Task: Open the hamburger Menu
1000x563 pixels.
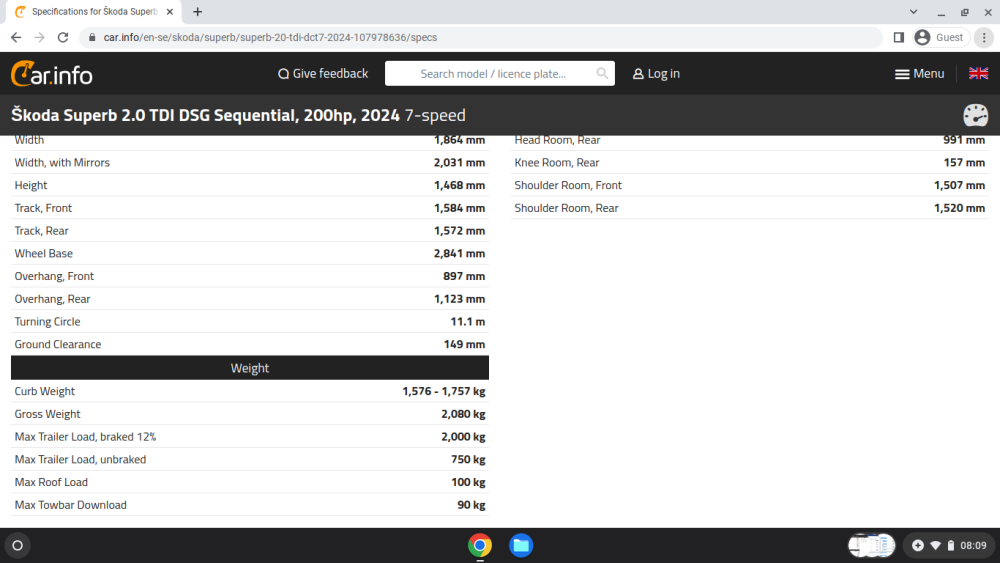Action: point(919,74)
